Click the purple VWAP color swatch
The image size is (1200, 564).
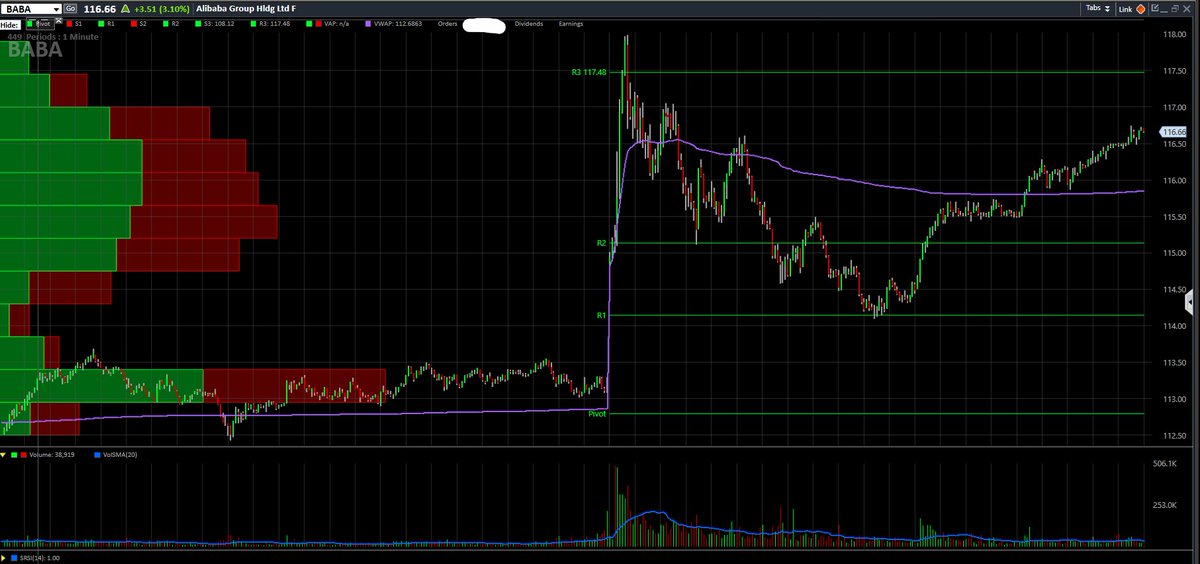pos(368,24)
